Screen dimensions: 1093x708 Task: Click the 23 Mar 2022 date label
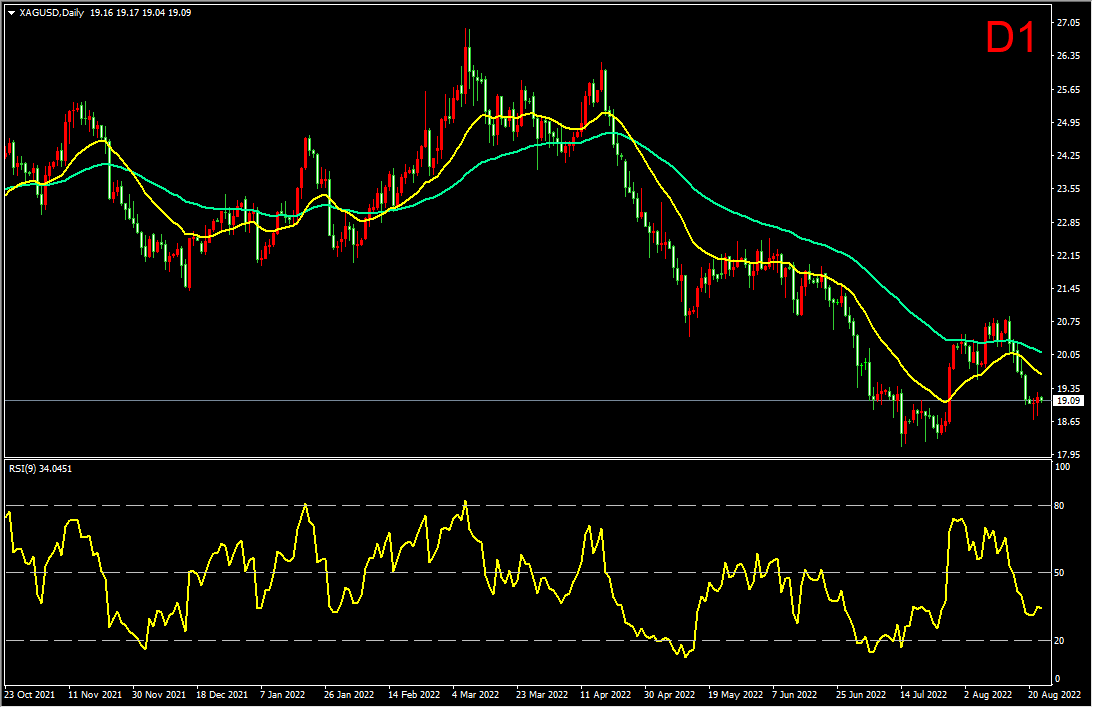coord(542,695)
